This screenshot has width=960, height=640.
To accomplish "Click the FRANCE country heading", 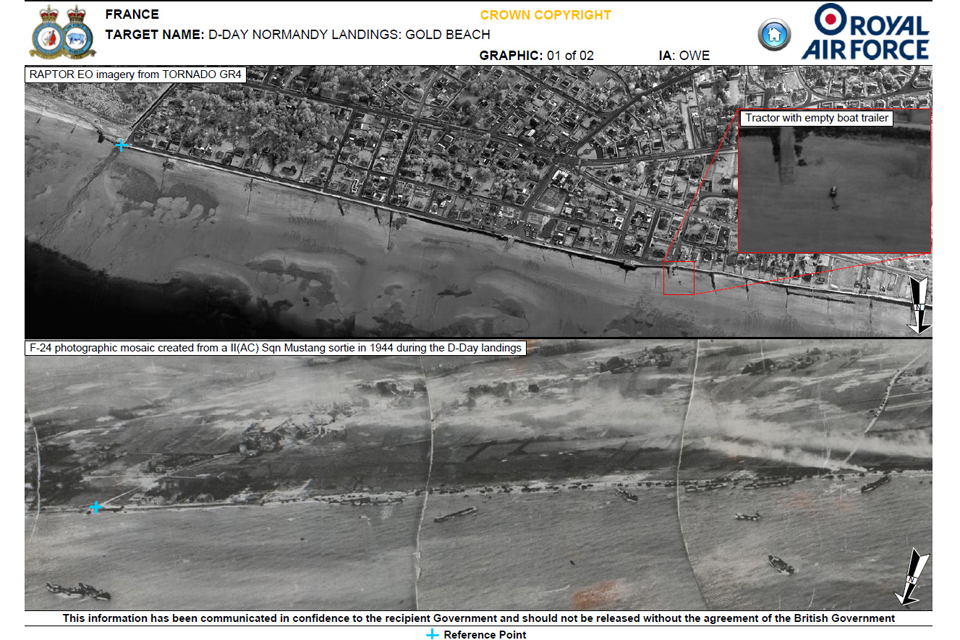I will click(x=132, y=14).
